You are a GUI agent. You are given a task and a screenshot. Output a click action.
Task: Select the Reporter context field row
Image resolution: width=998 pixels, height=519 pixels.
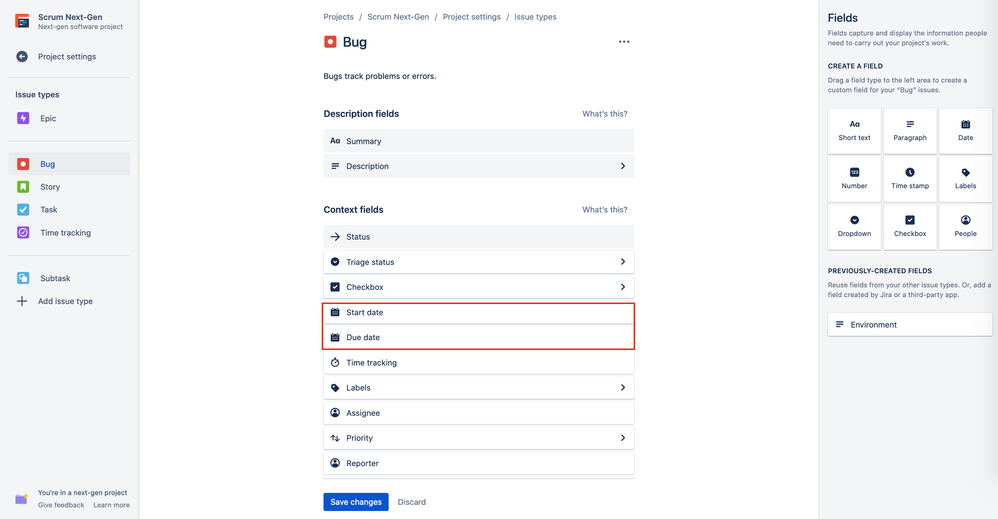tap(479, 463)
